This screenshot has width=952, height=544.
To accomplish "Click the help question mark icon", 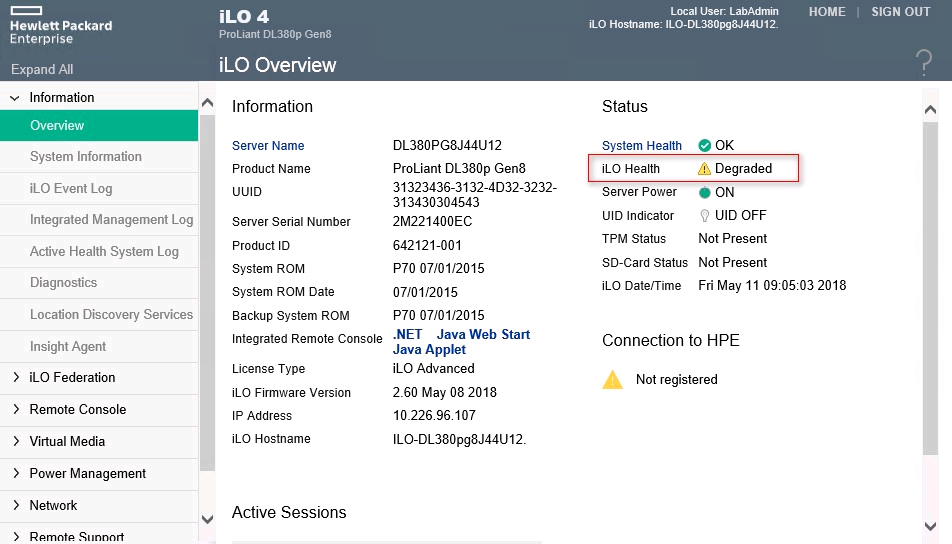I will [923, 63].
